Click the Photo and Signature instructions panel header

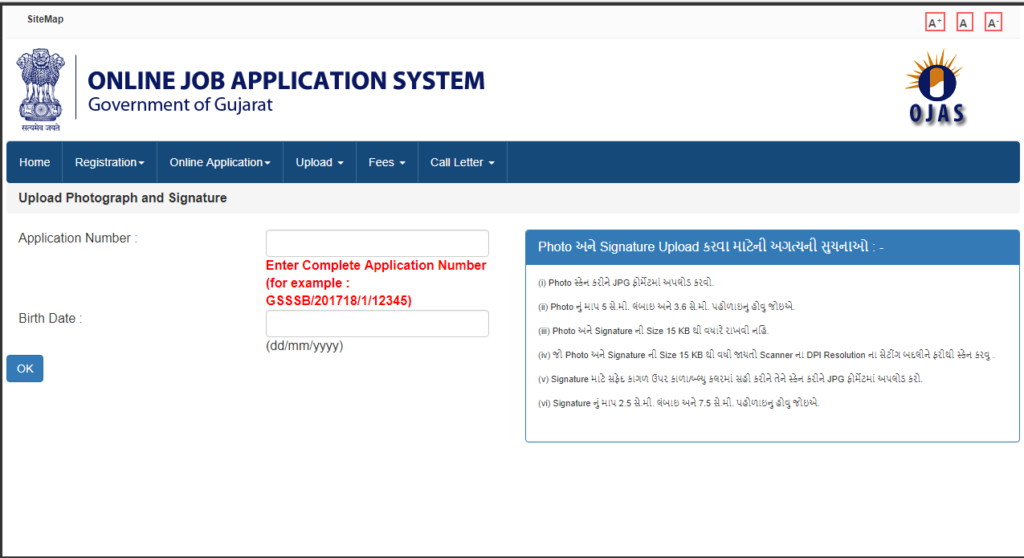point(772,247)
